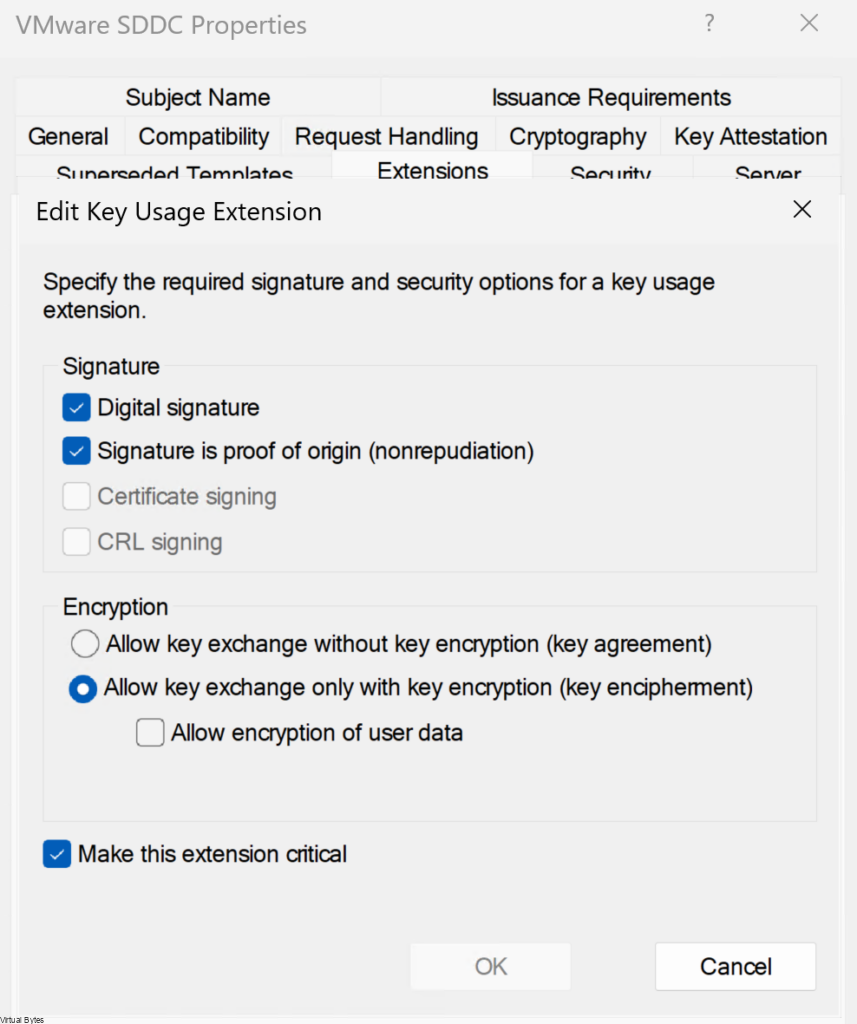Toggle Signature is proof of origin checkbox
Screen dimensions: 857x1024
[x=77, y=451]
